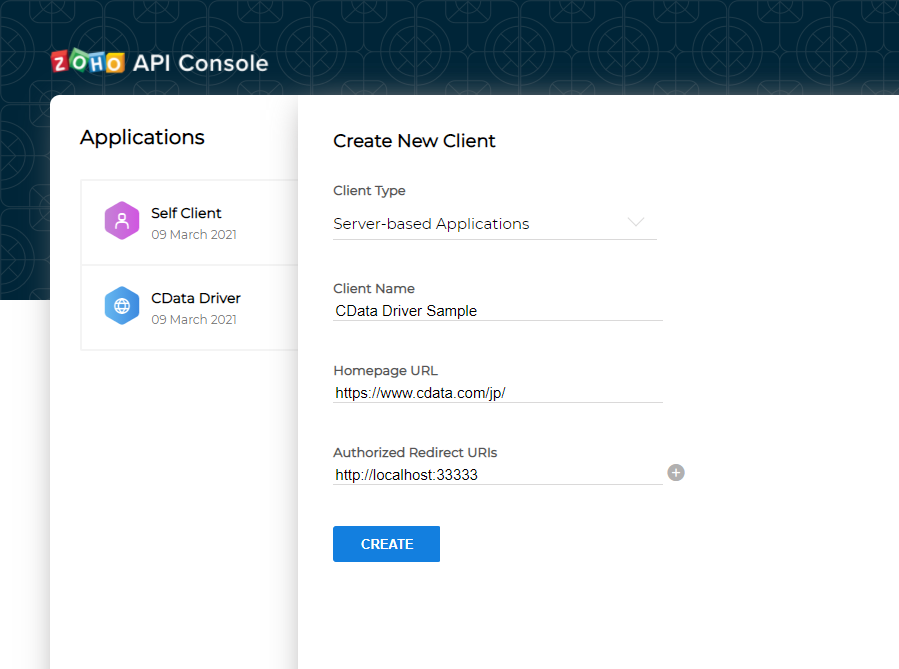Click the API Console title text
Viewport: 899px width, 669px height.
201,63
